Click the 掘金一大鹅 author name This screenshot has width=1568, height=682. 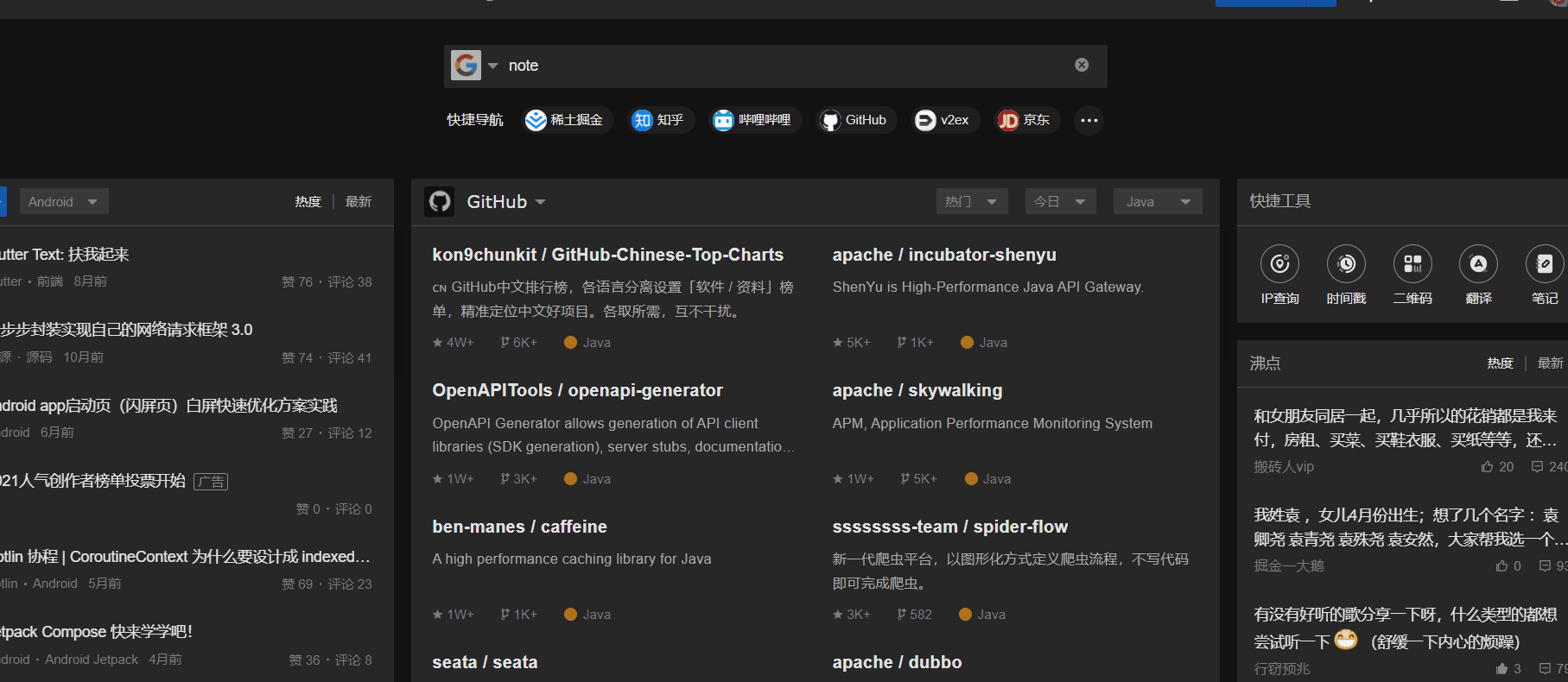1289,566
